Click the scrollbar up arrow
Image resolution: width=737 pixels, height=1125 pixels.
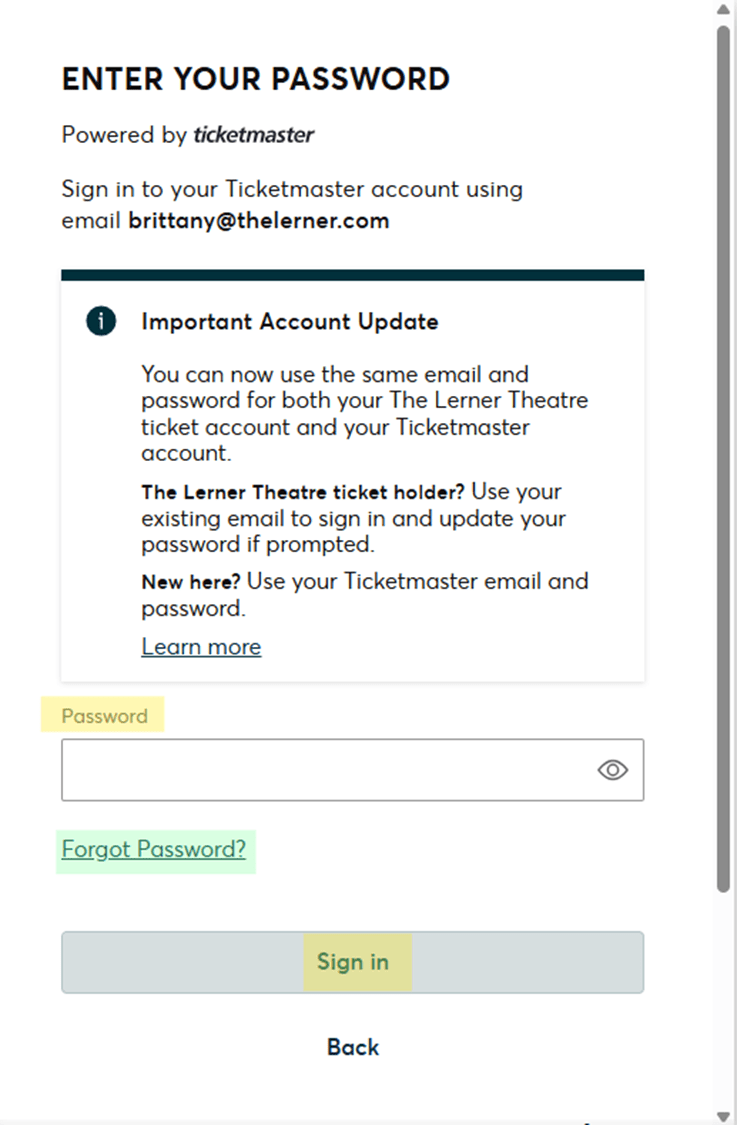coord(723,9)
